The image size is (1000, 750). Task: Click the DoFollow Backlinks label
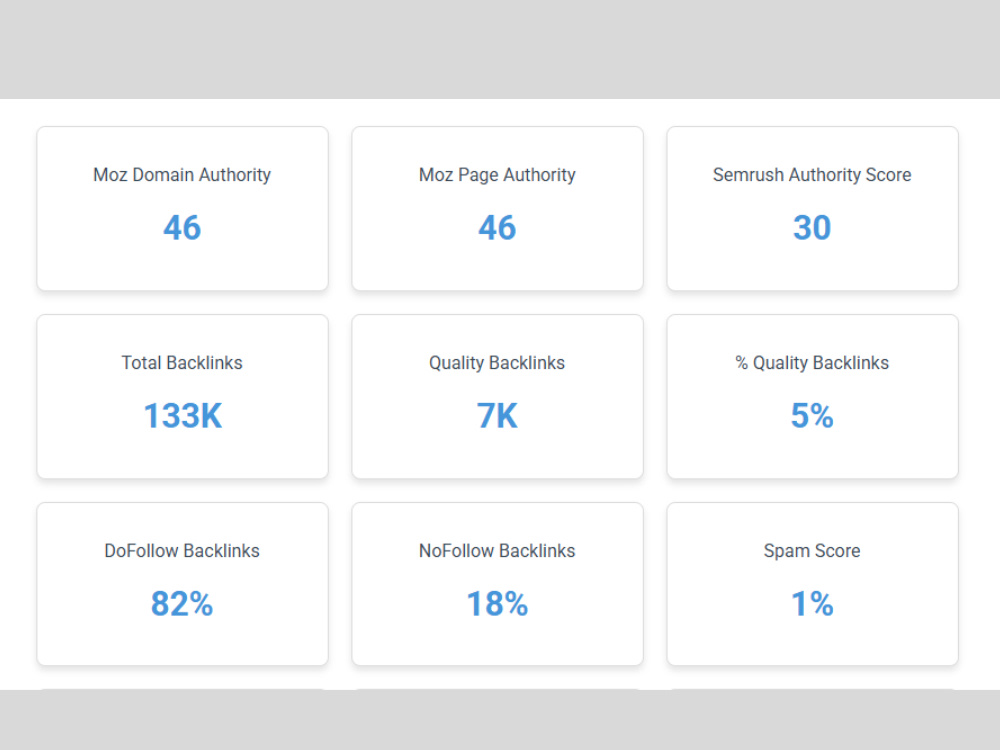182,550
